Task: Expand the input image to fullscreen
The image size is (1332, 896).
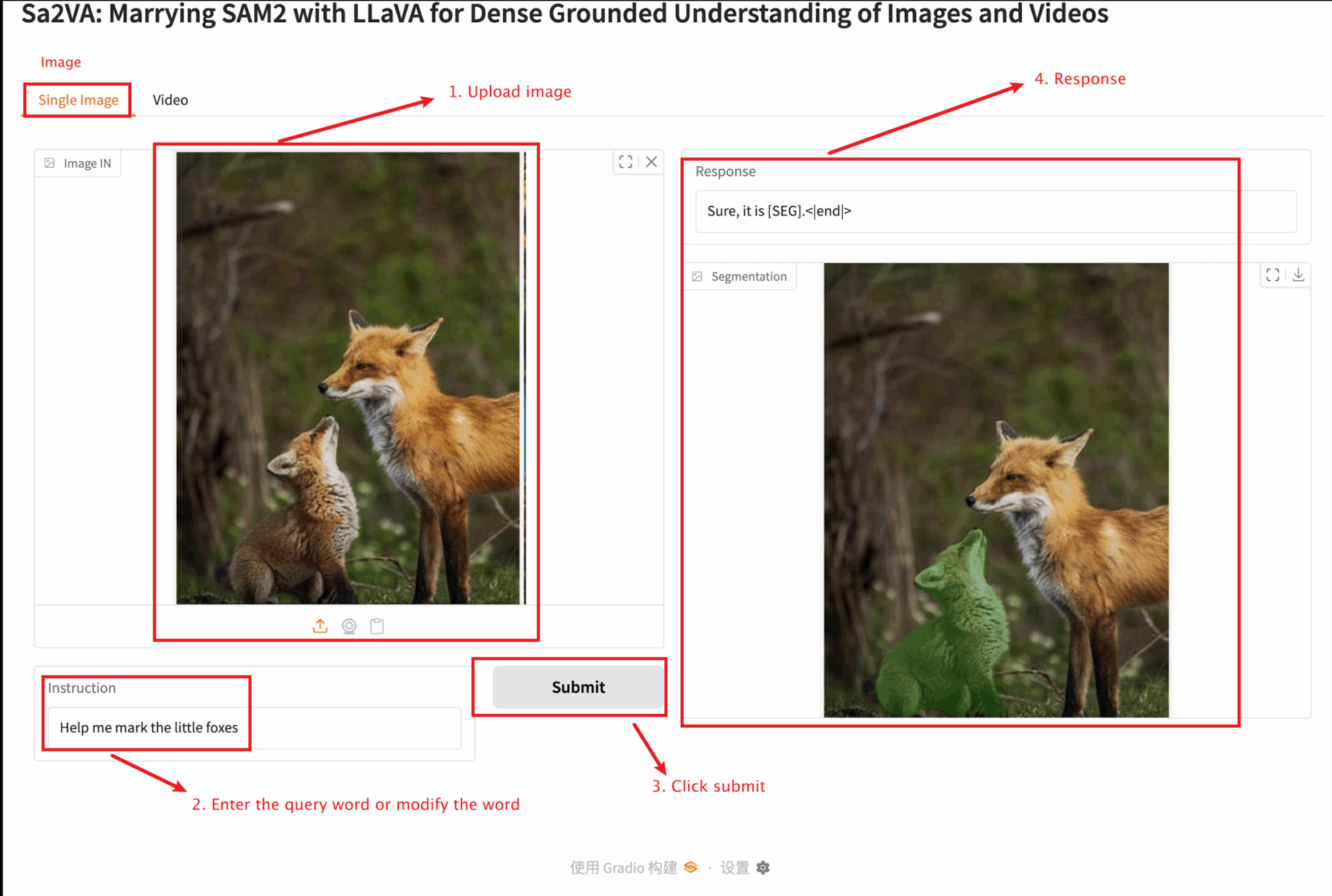Action: coord(626,161)
